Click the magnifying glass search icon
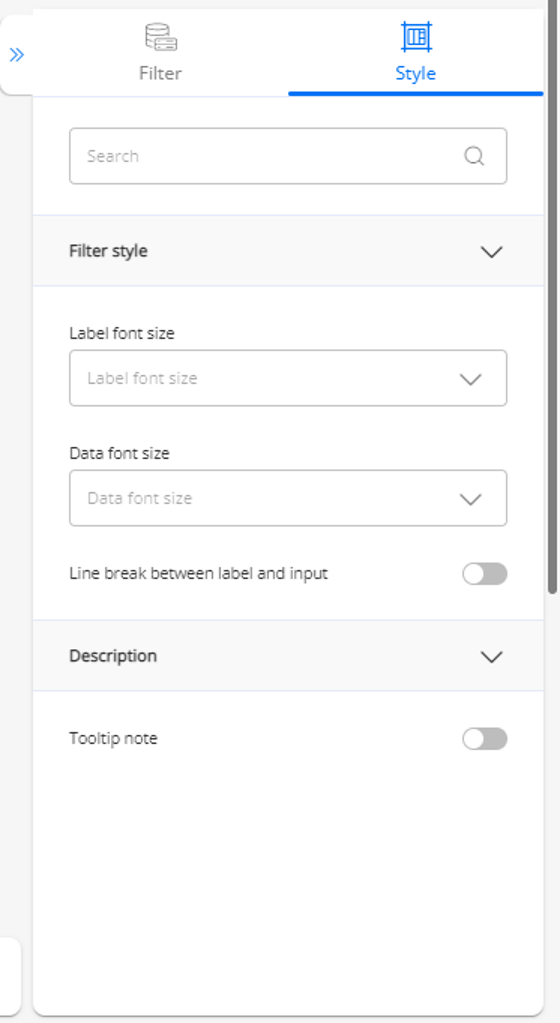The image size is (560, 1023). tap(474, 156)
